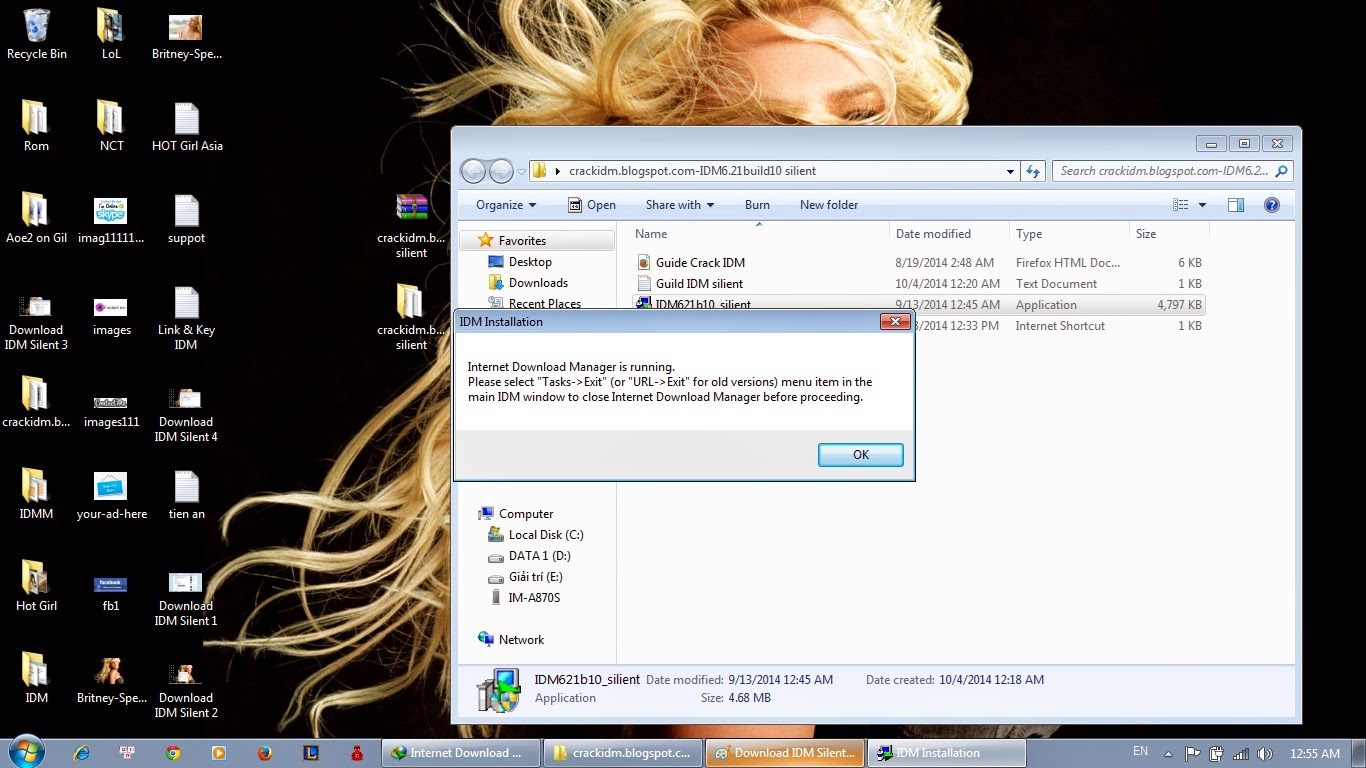This screenshot has height=768, width=1366.
Task: Select the tien an desktop file
Action: 187,495
